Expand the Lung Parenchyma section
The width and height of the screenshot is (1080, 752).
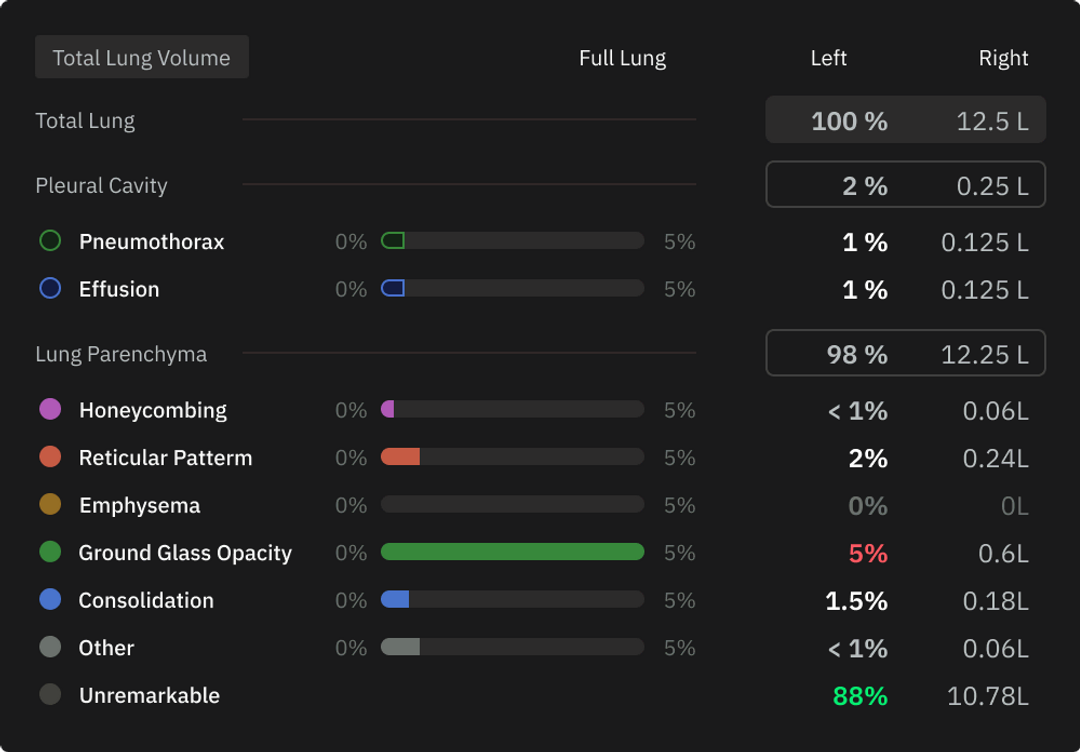pyautogui.click(x=121, y=354)
